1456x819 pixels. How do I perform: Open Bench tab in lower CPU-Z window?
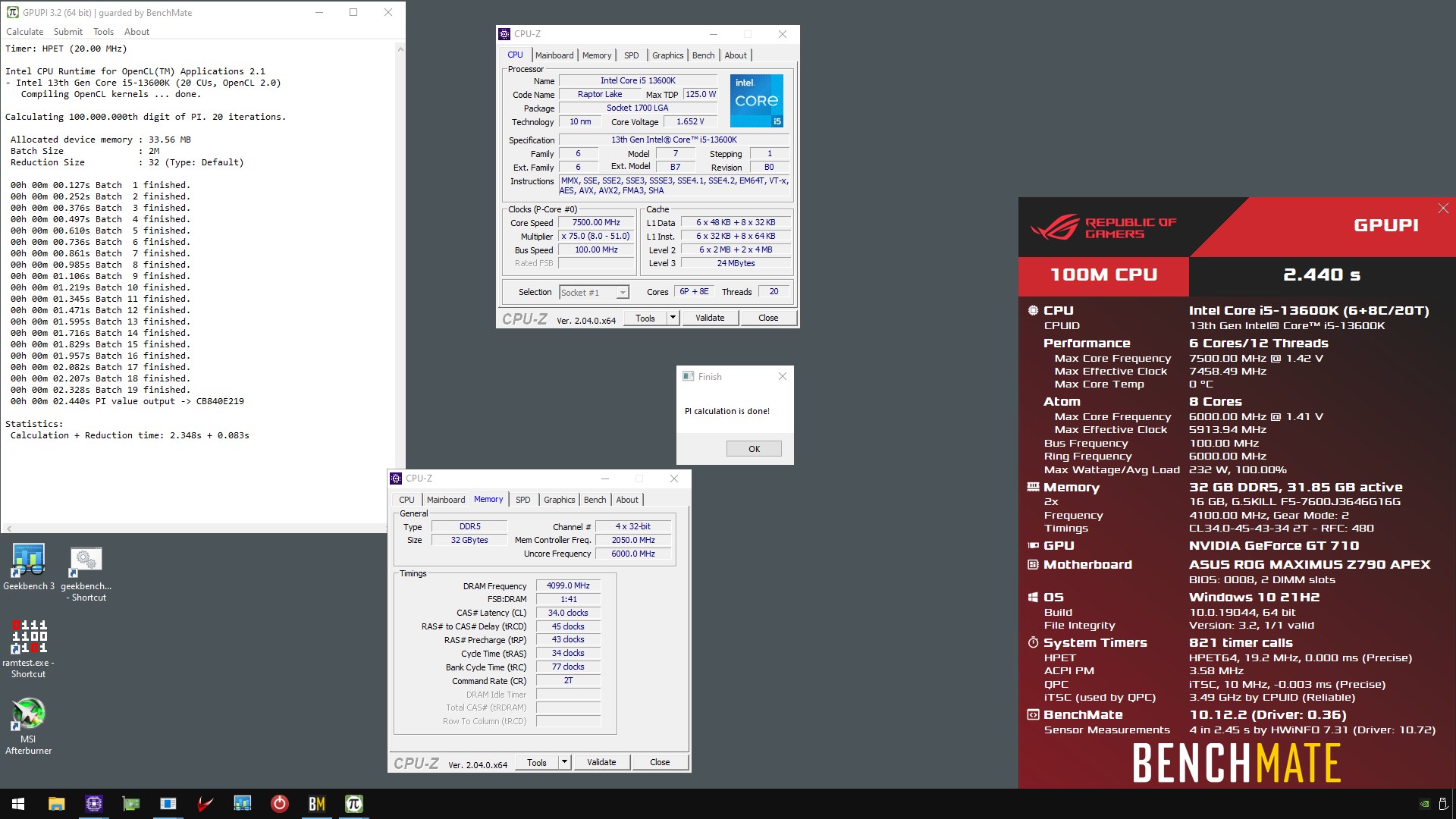tap(595, 500)
